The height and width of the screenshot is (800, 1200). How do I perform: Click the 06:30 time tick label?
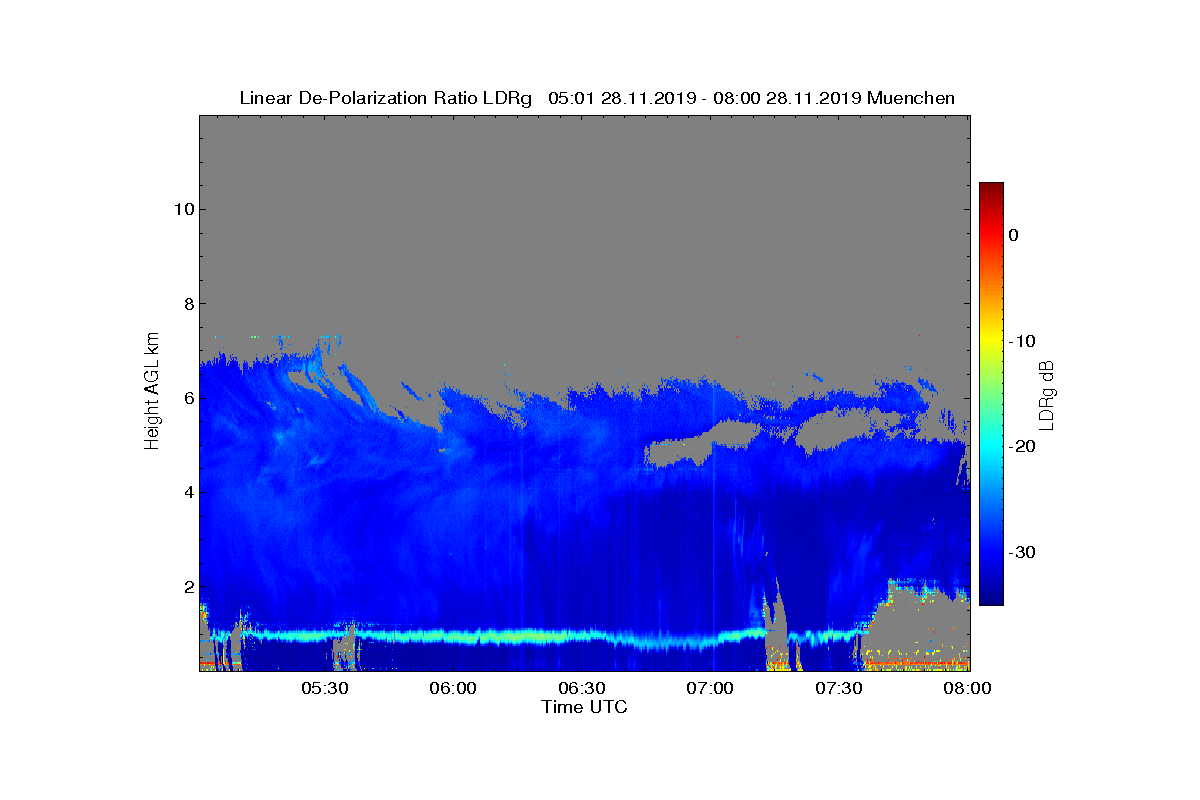[582, 688]
